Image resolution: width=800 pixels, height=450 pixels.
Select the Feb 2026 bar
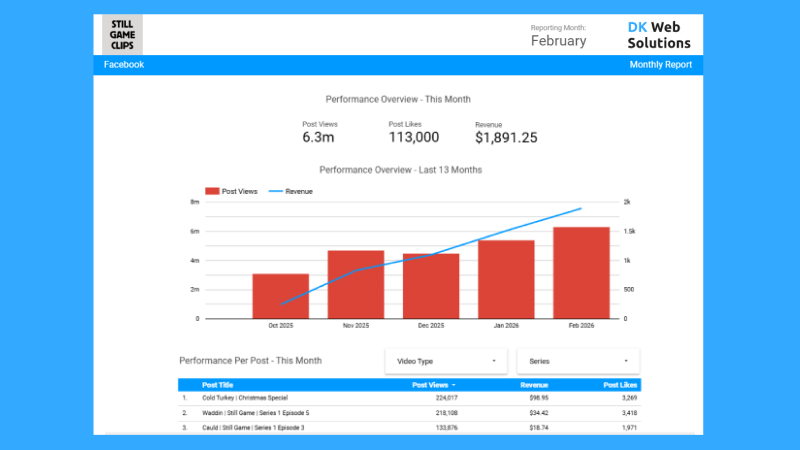(581, 273)
